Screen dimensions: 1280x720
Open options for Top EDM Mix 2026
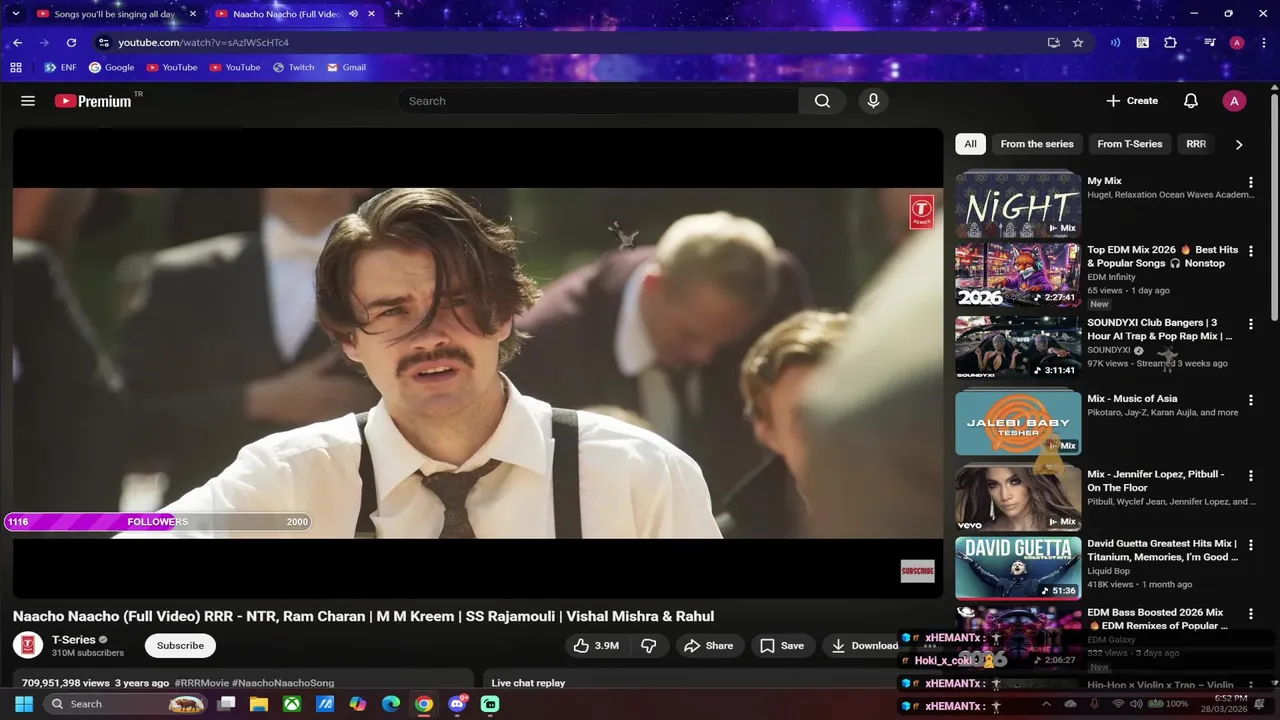point(1250,251)
